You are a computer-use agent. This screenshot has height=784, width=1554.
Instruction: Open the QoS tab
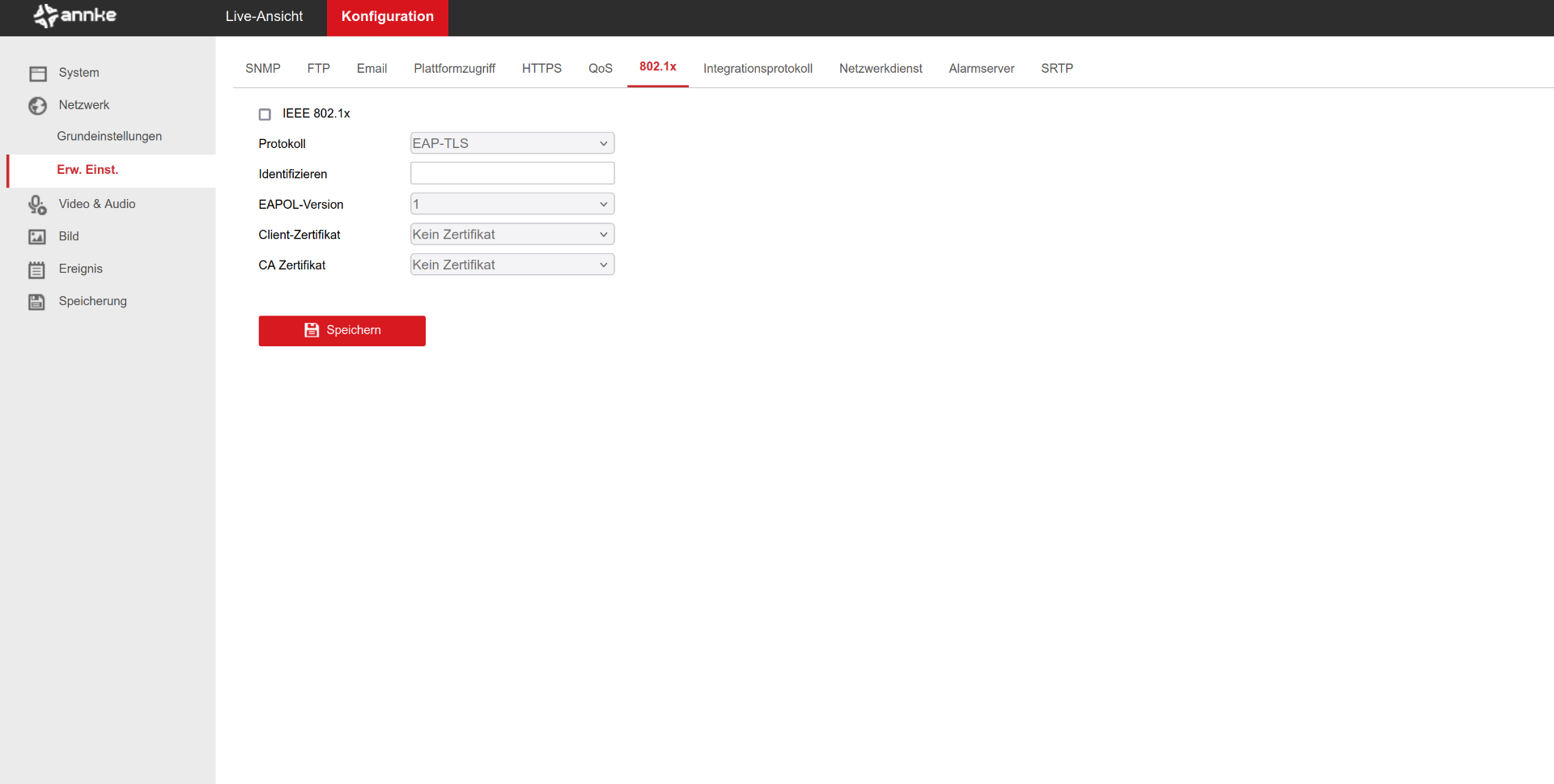[601, 69]
